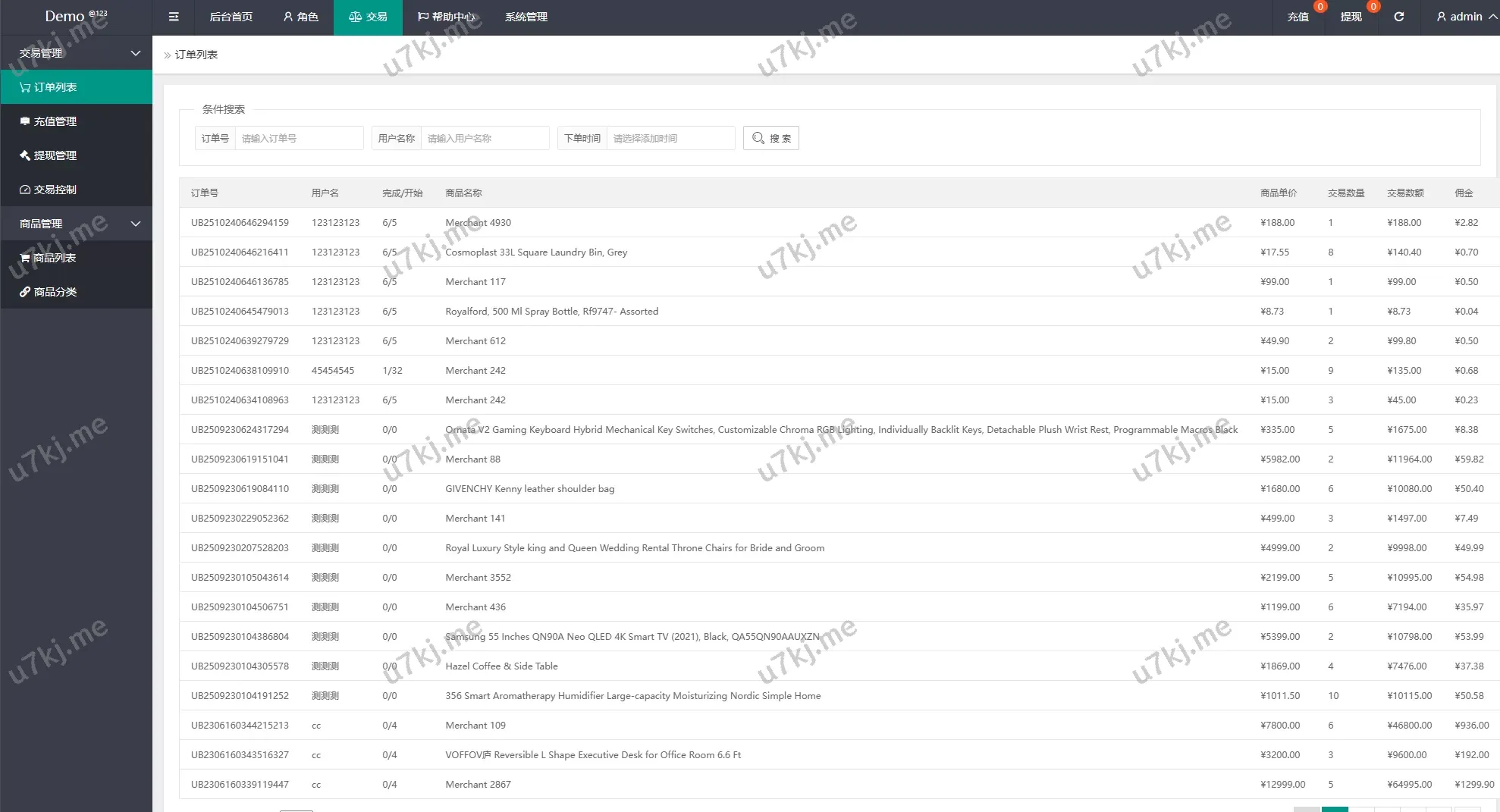Expand the admin user dropdown

[1466, 17]
